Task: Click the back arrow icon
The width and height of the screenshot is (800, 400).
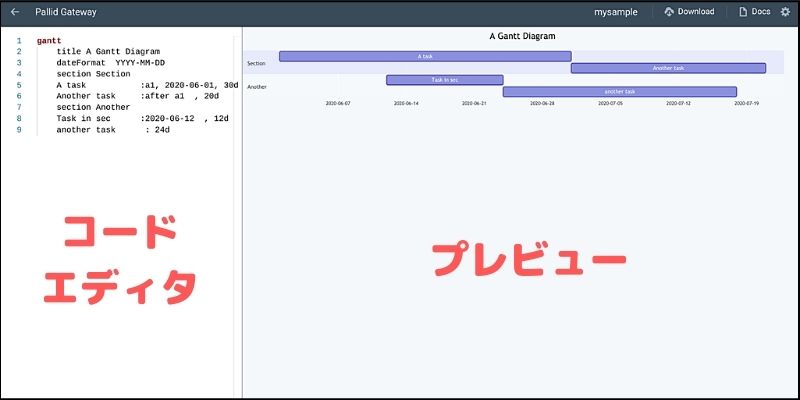Action: 15,12
